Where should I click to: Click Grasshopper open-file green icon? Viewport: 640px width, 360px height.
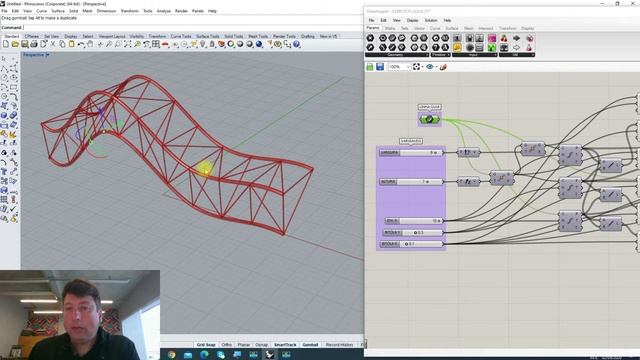point(370,67)
